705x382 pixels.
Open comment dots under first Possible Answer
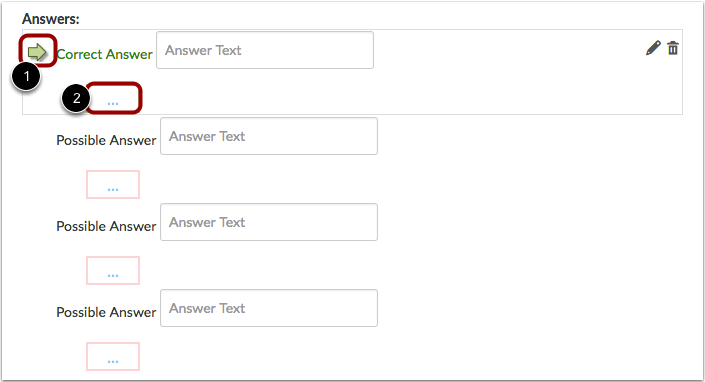point(113,184)
